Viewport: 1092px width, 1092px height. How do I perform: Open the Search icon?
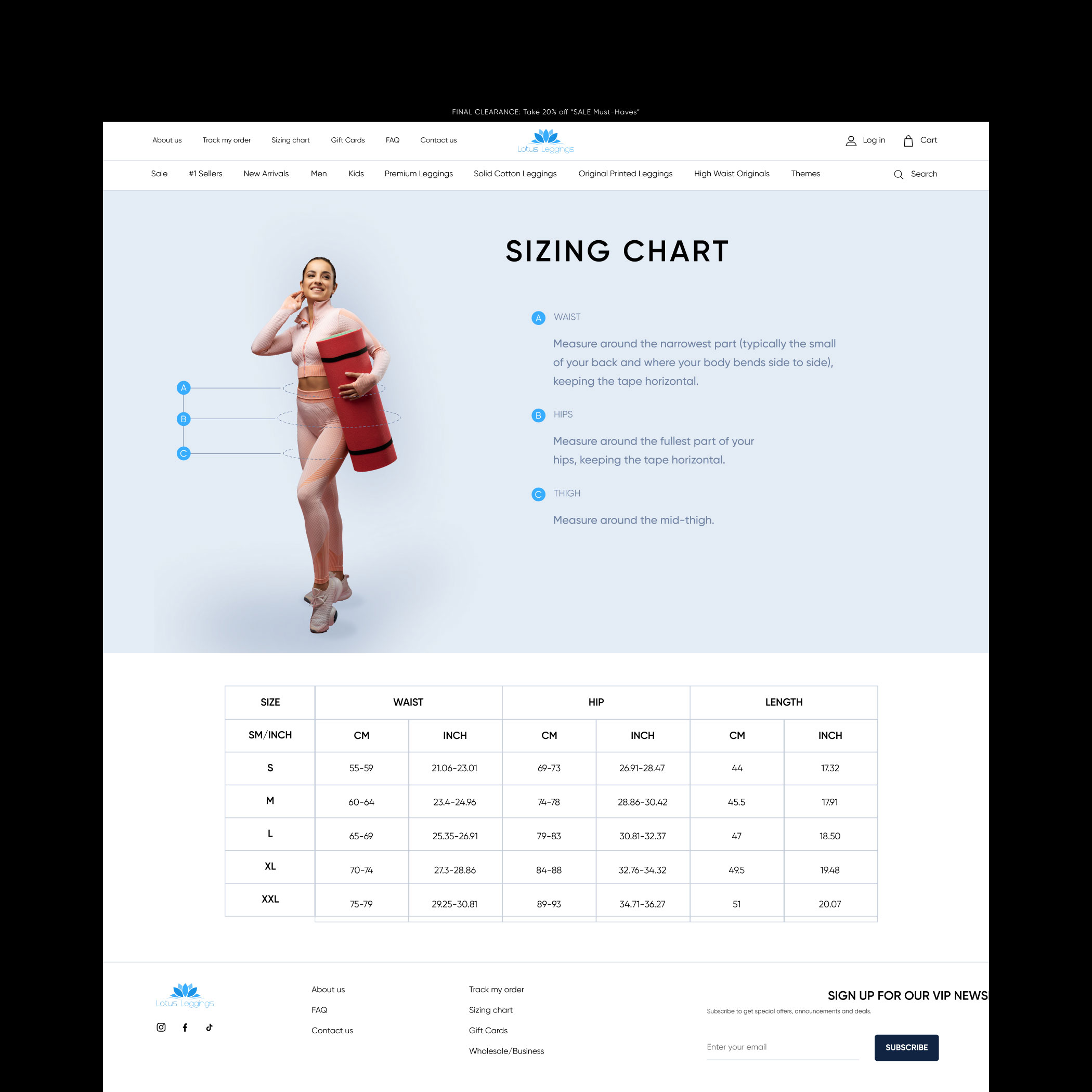point(898,174)
